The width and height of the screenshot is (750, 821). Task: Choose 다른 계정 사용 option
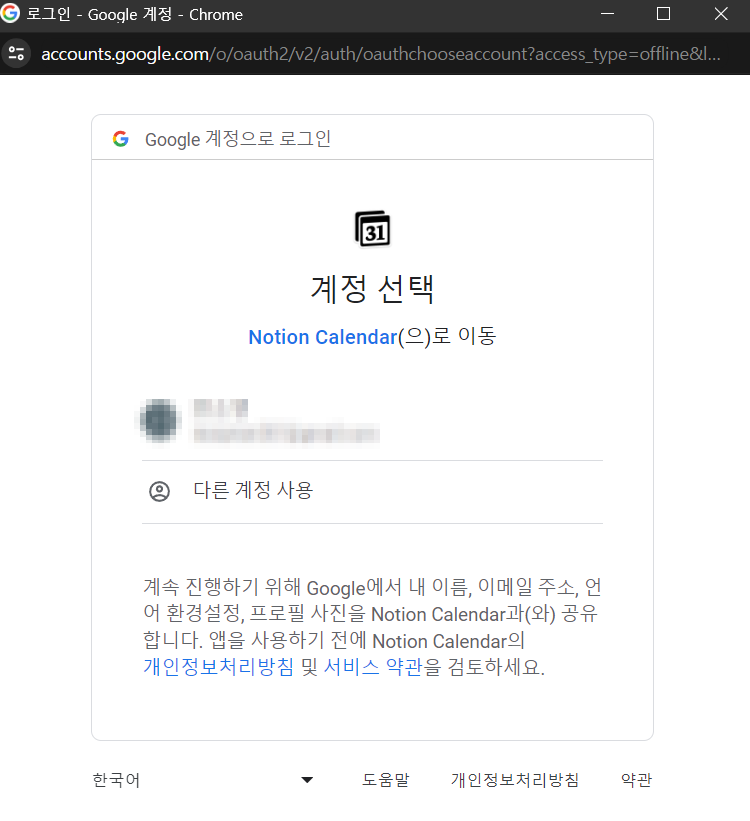372,492
